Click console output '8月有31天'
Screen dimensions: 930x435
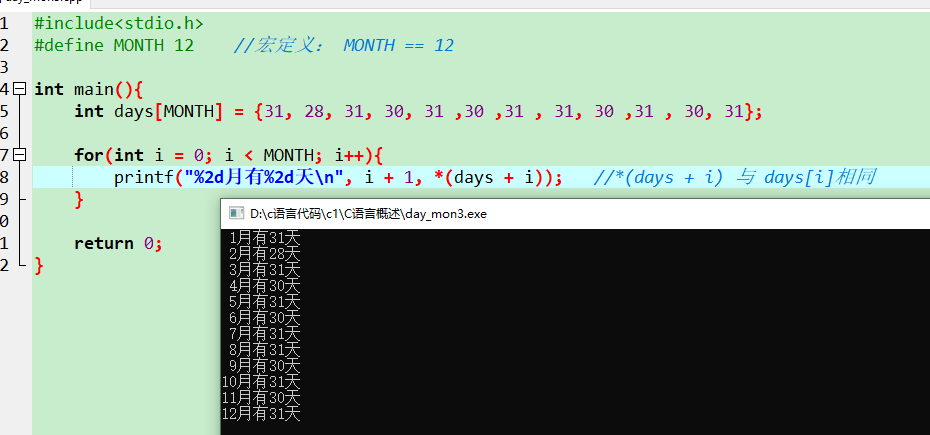(265, 350)
